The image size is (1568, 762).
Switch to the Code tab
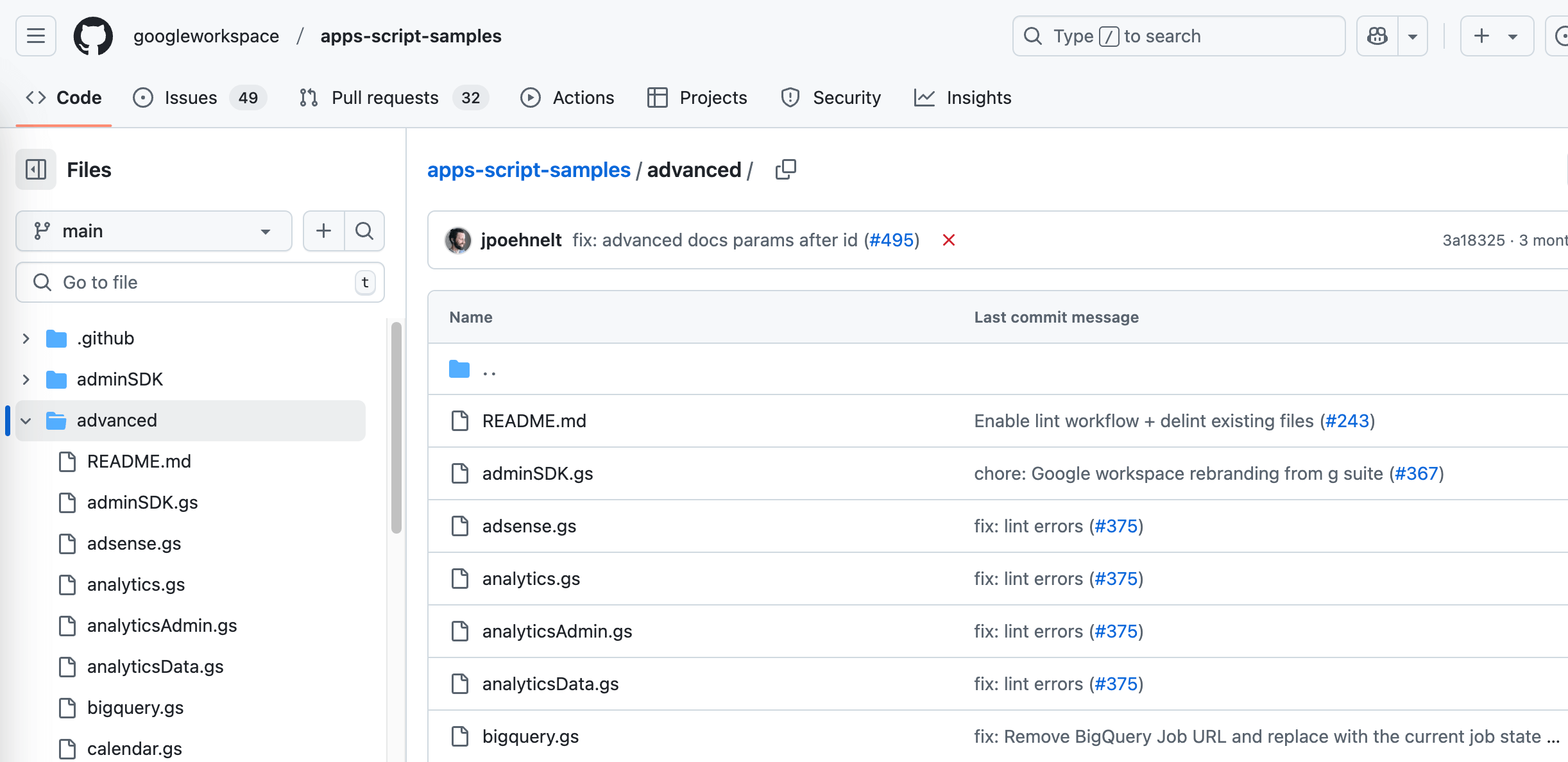[64, 97]
